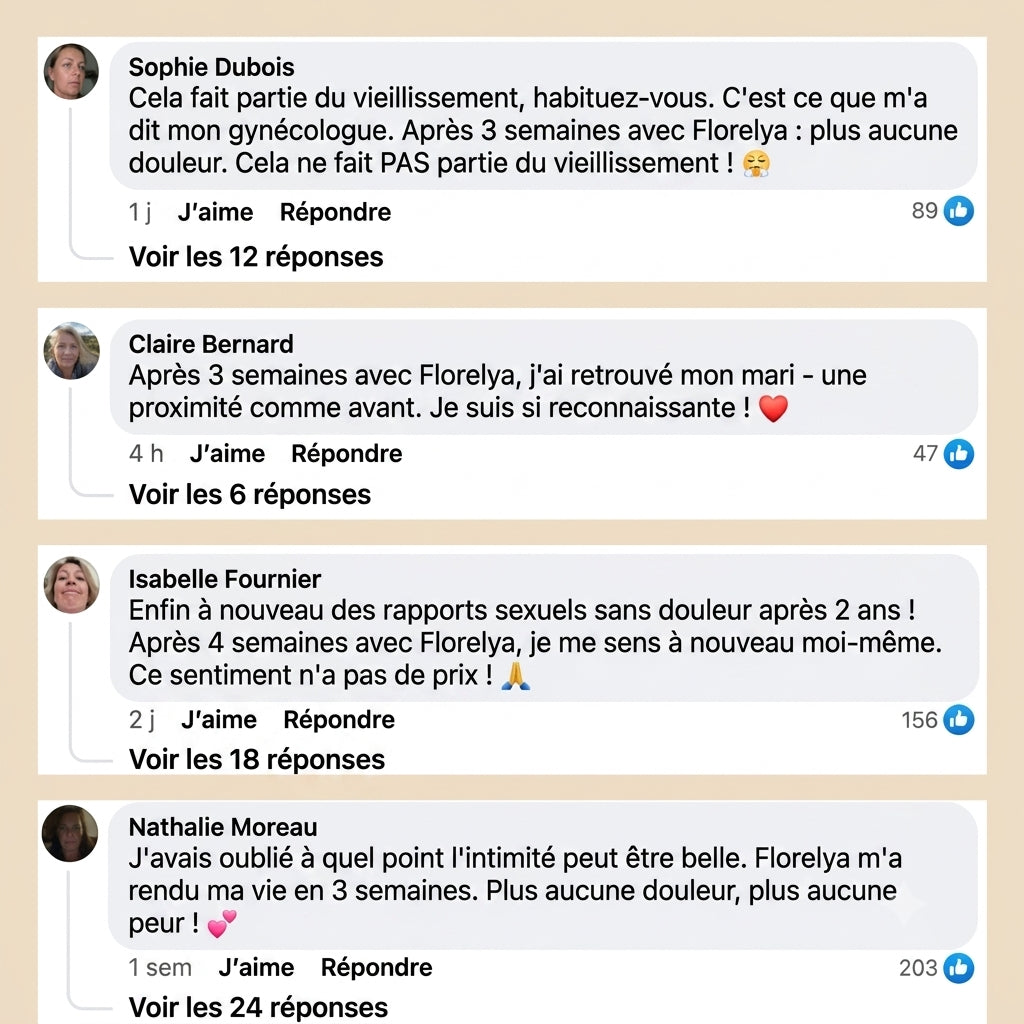
Task: Expand Voir les 12 réponses
Action: point(256,257)
